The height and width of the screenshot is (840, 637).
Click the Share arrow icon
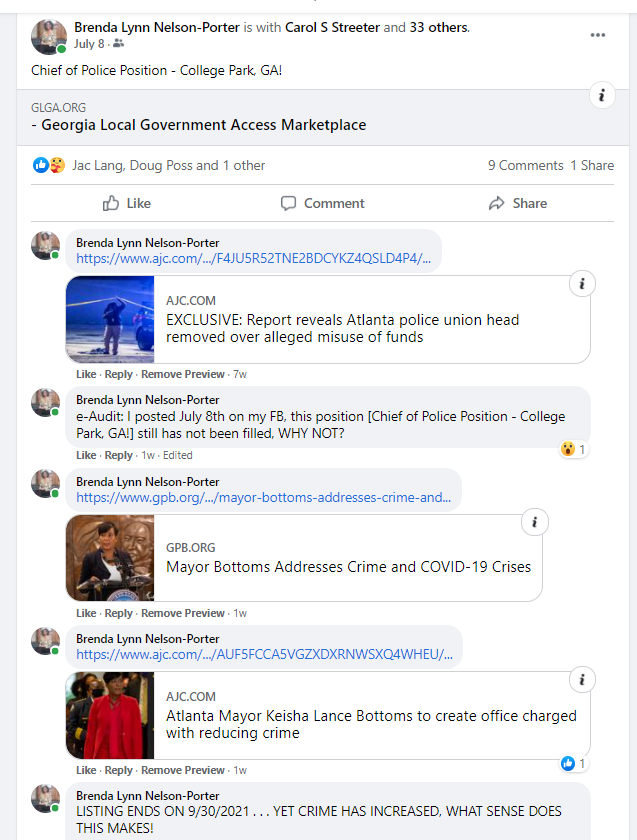pos(497,203)
